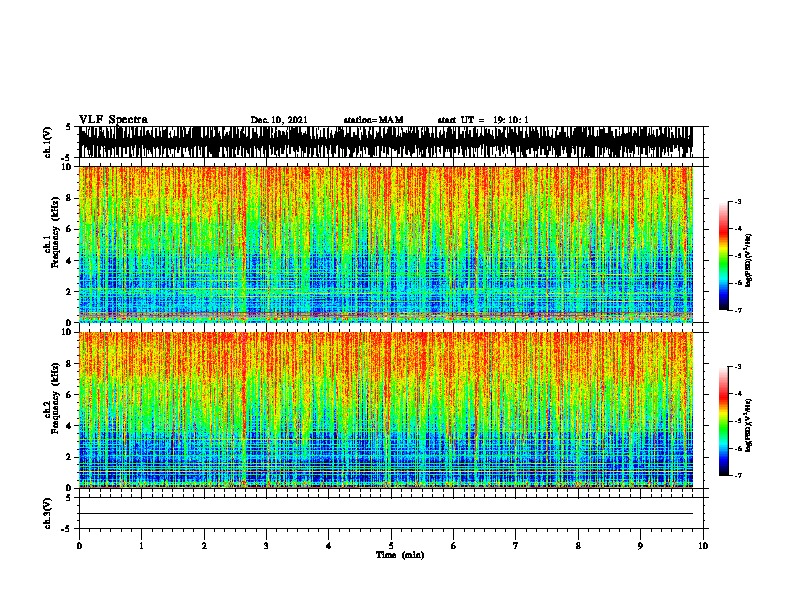Image resolution: width=792 pixels, height=612 pixels.
Task: Click the "ch.1(V)" waveform axis label
Action: [x=47, y=142]
